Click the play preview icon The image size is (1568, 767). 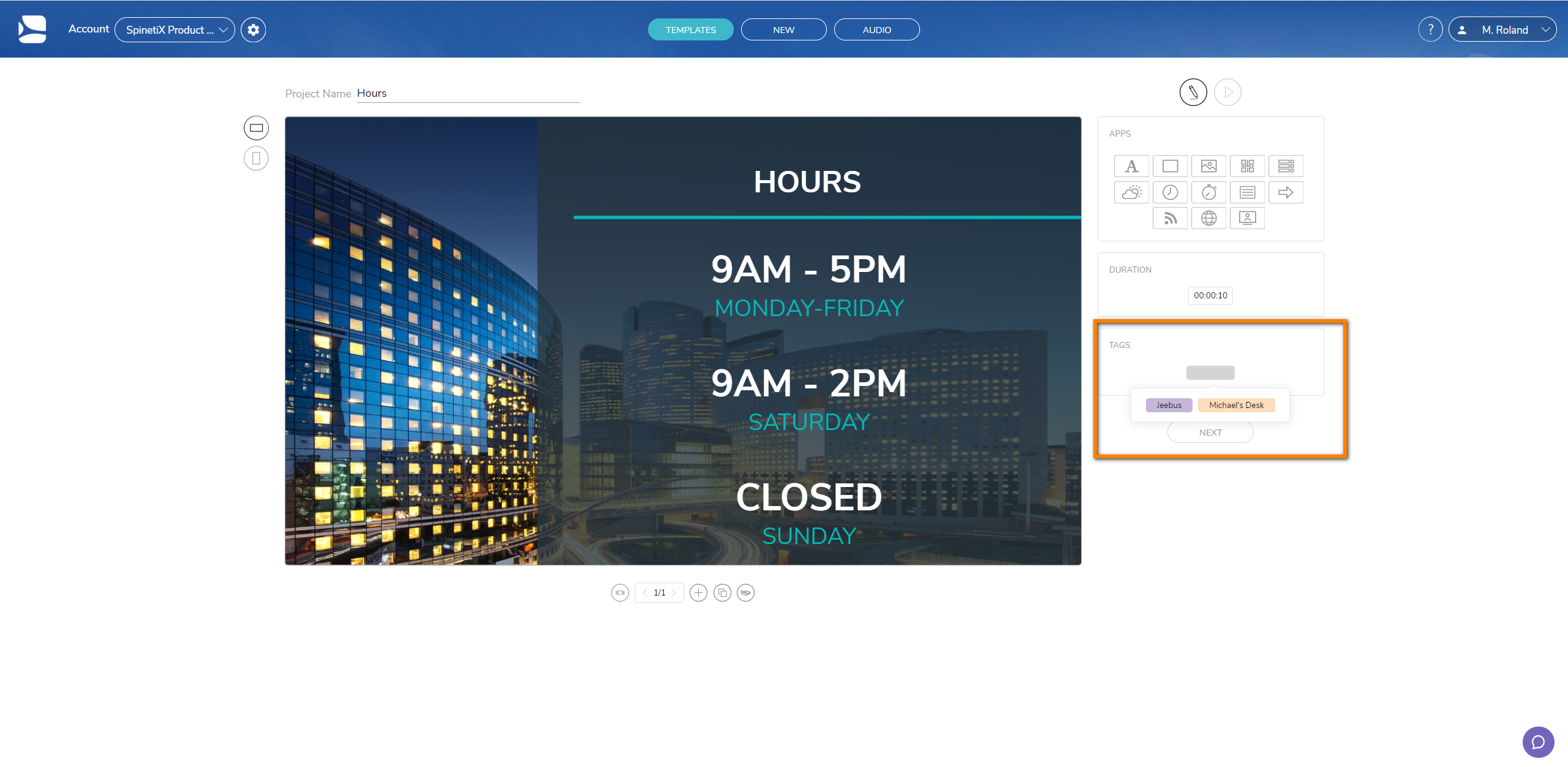[1227, 93]
